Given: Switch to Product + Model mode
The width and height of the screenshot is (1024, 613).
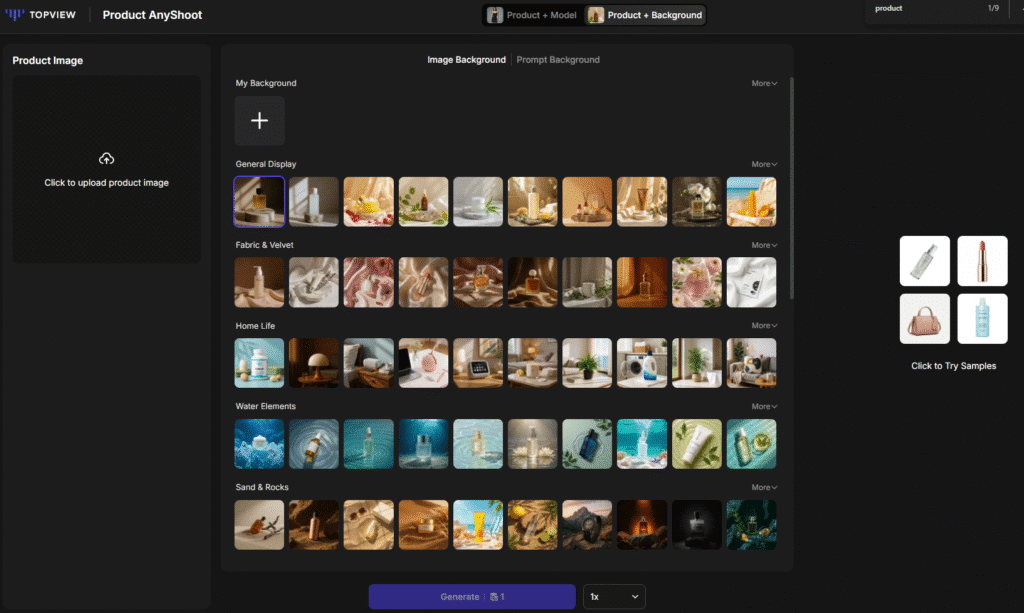Looking at the screenshot, I should (532, 15).
